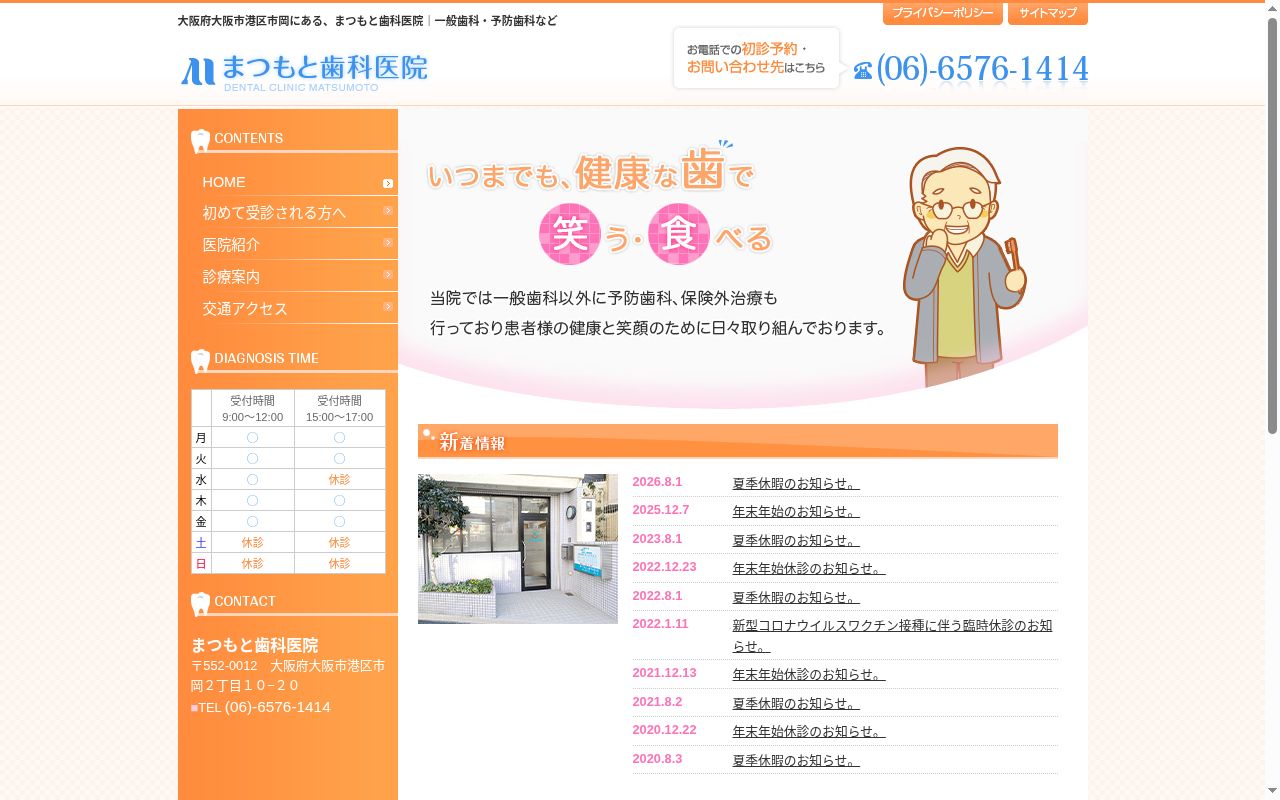Click the phone number (06)-6576-1414 in the header
Viewport: 1280px width, 800px height.
982,70
